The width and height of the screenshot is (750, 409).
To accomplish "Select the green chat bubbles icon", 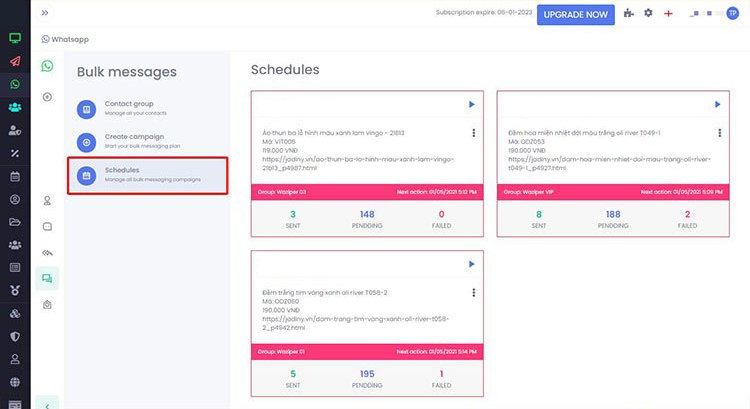I will pyautogui.click(x=47, y=278).
